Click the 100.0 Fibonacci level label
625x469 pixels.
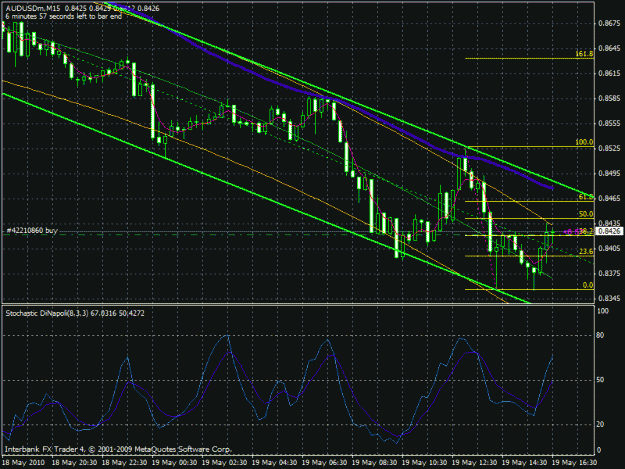pyautogui.click(x=584, y=142)
